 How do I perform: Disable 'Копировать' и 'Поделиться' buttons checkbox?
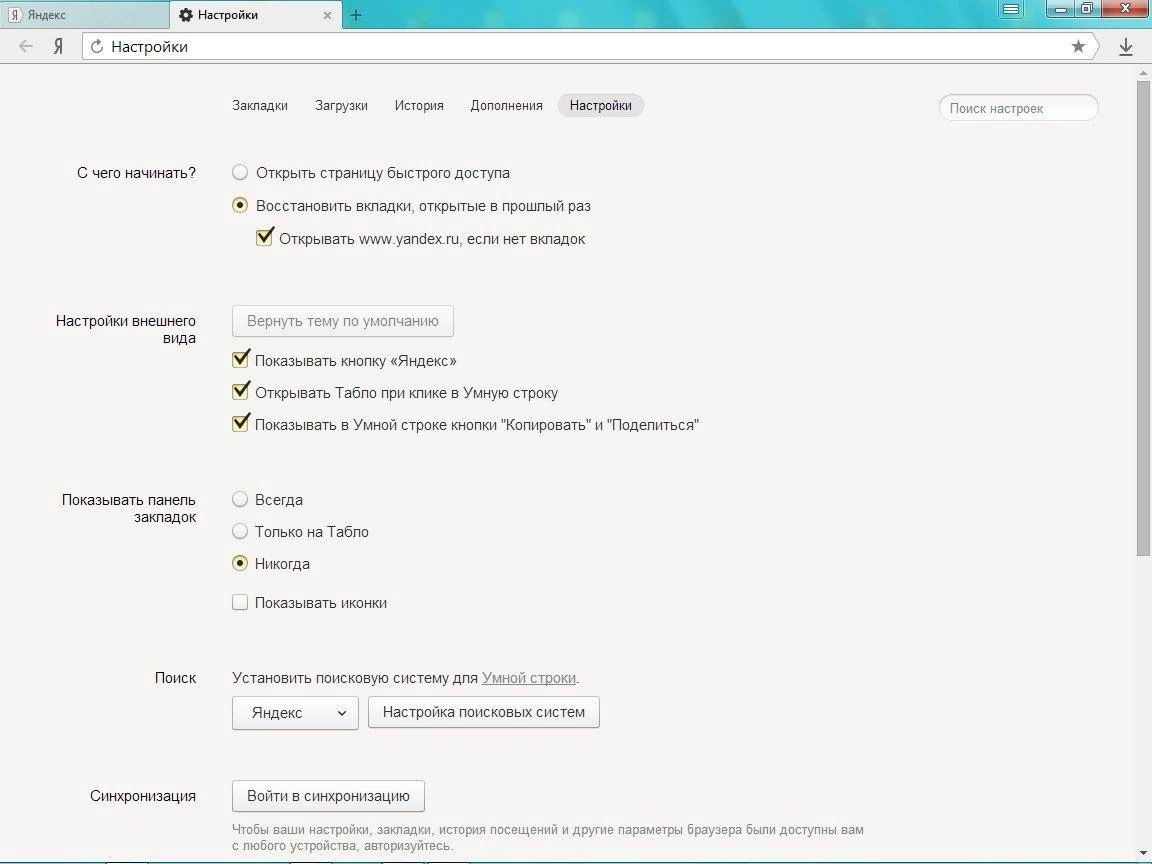point(240,423)
